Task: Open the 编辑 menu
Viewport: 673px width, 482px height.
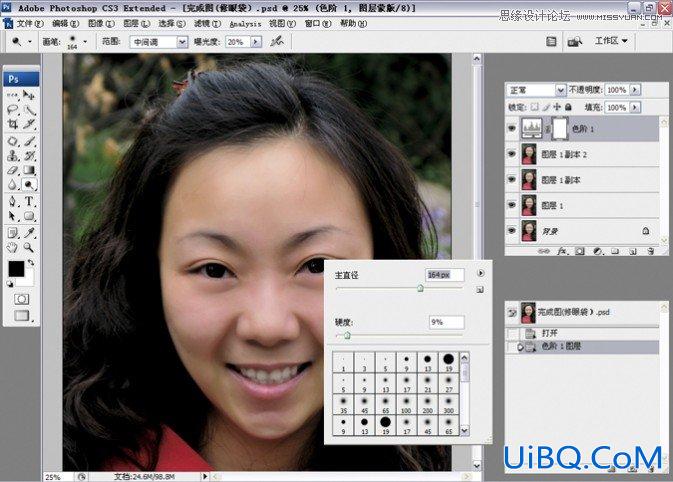Action: click(66, 24)
